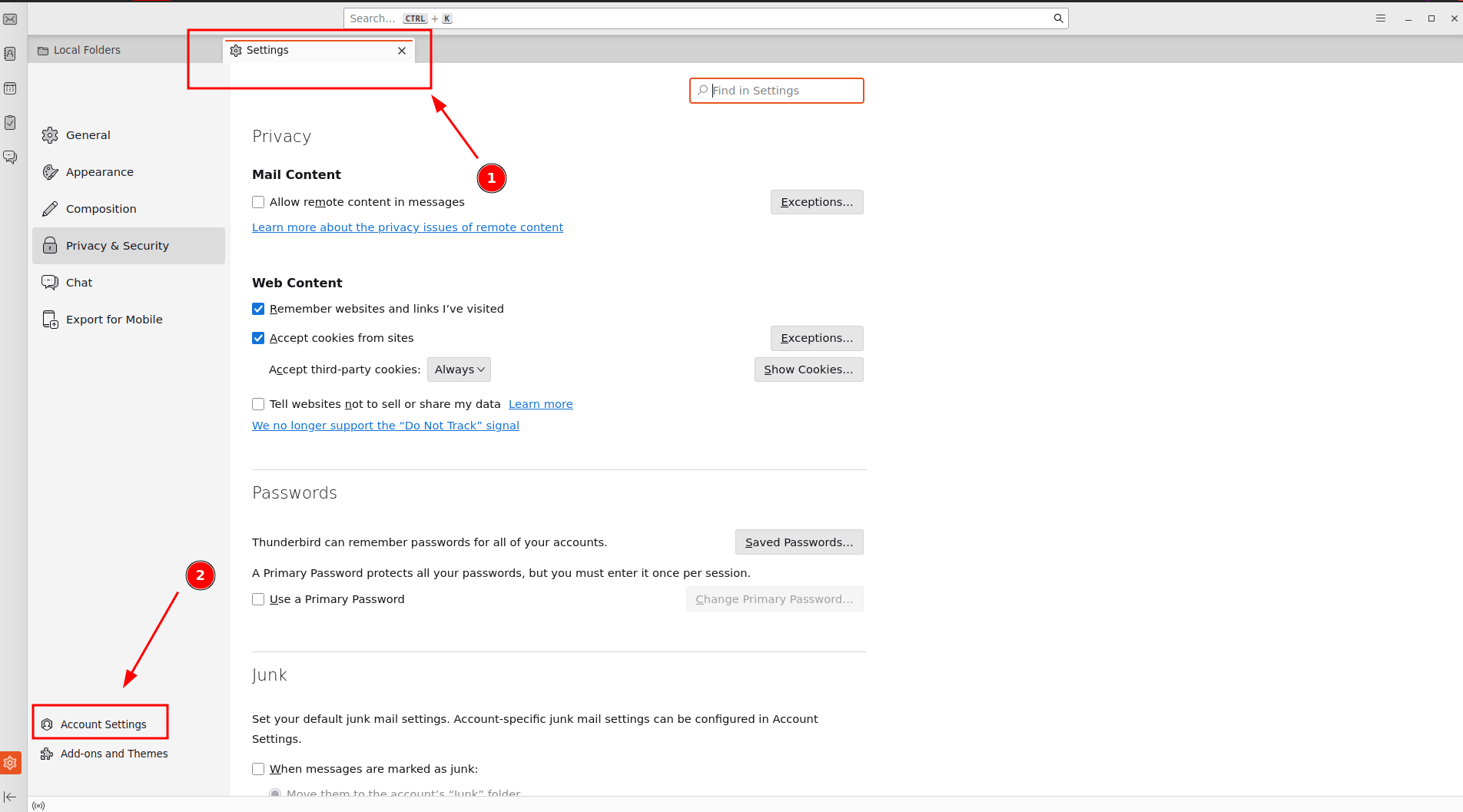The height and width of the screenshot is (812, 1463).
Task: Open Learn more link about data sharing
Action: tap(541, 404)
